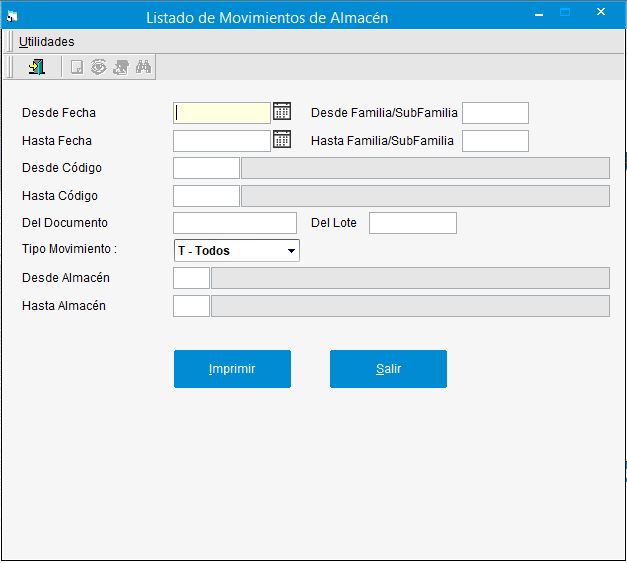
Task: Open calendar picker for Desde Fecha
Action: click(x=282, y=112)
